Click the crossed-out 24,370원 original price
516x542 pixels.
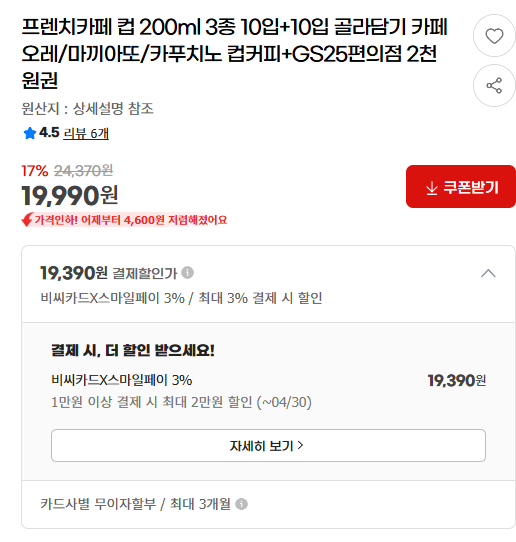(x=83, y=171)
